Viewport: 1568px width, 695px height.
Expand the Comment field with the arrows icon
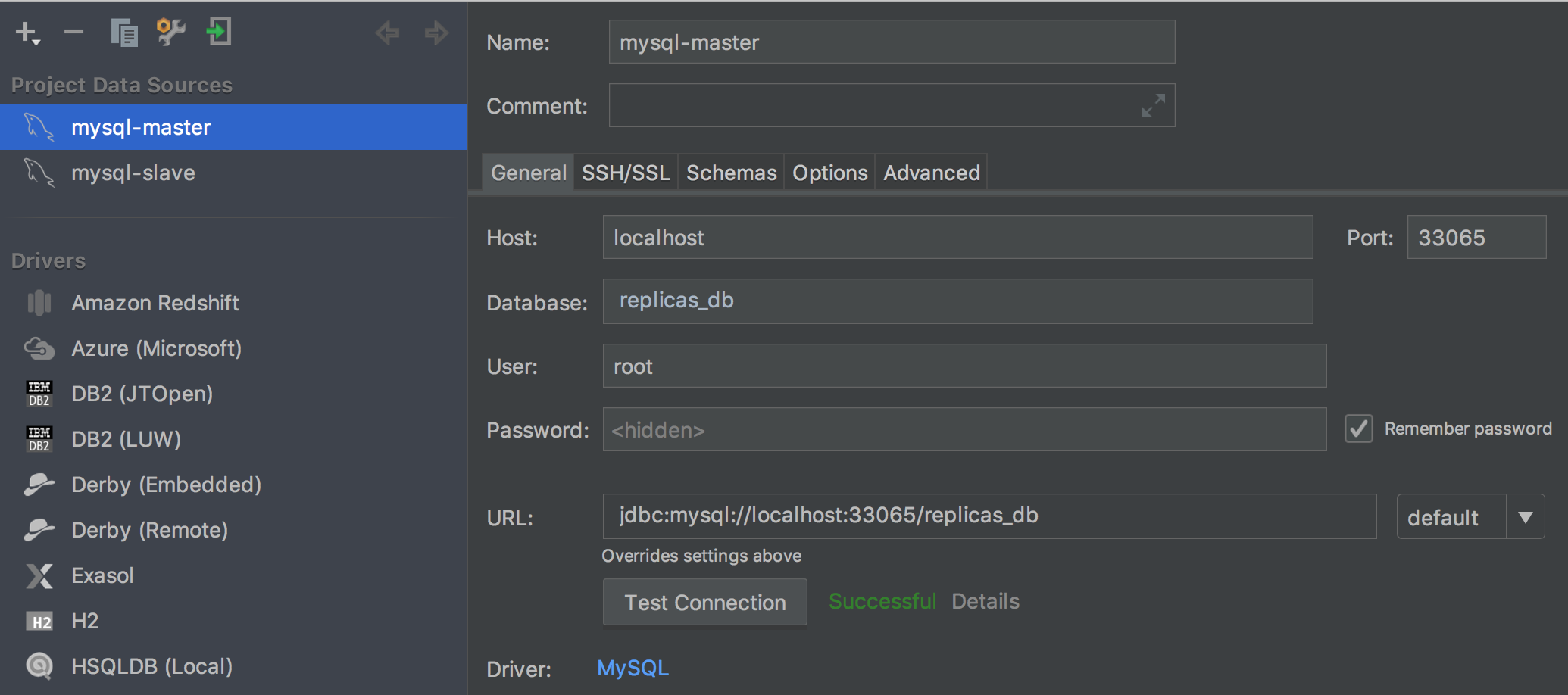pos(1153,105)
